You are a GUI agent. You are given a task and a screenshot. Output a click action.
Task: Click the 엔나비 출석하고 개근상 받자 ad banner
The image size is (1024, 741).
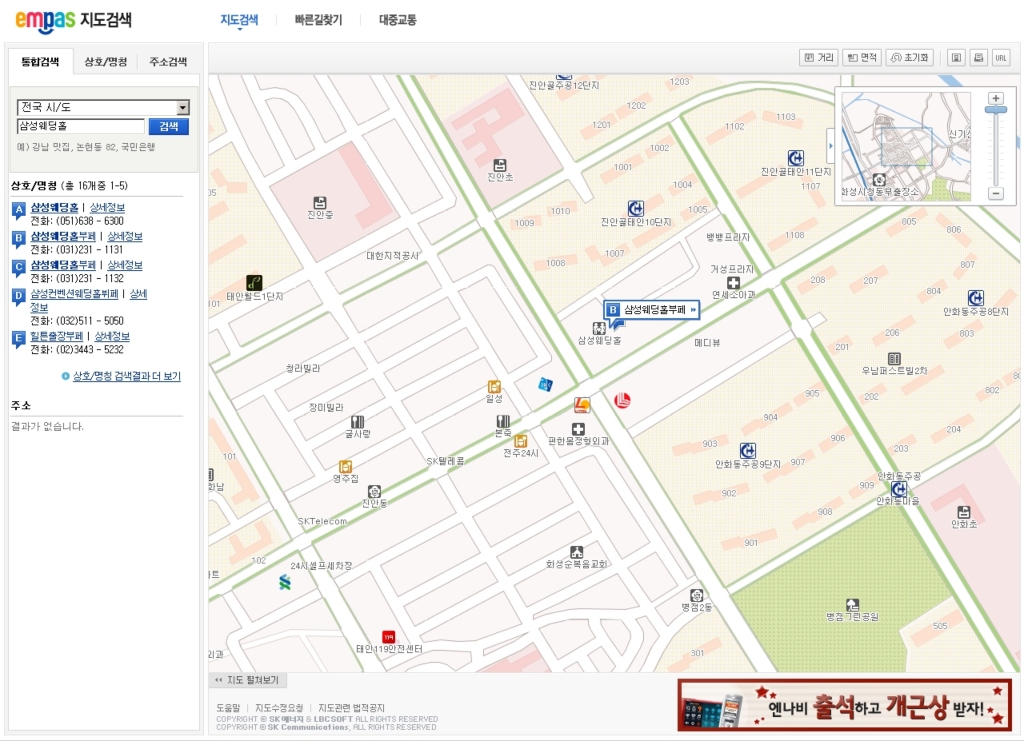844,705
